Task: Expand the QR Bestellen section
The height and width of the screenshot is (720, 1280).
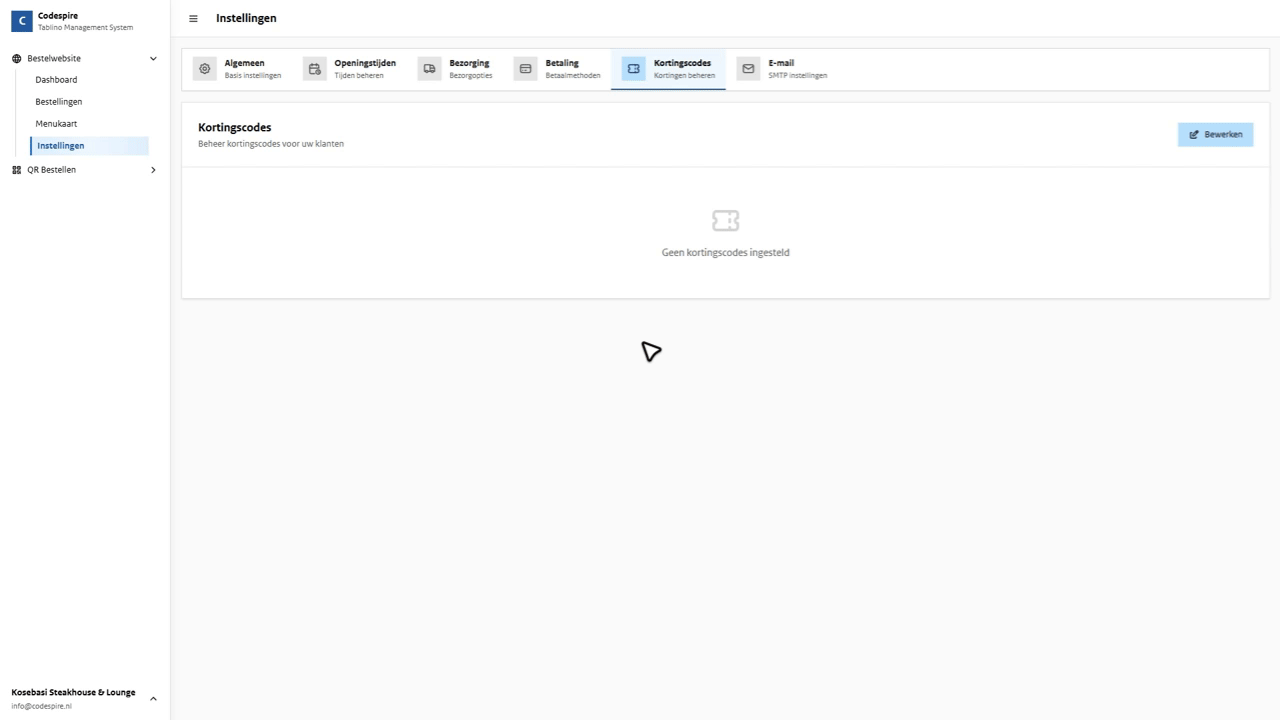Action: tap(153, 169)
